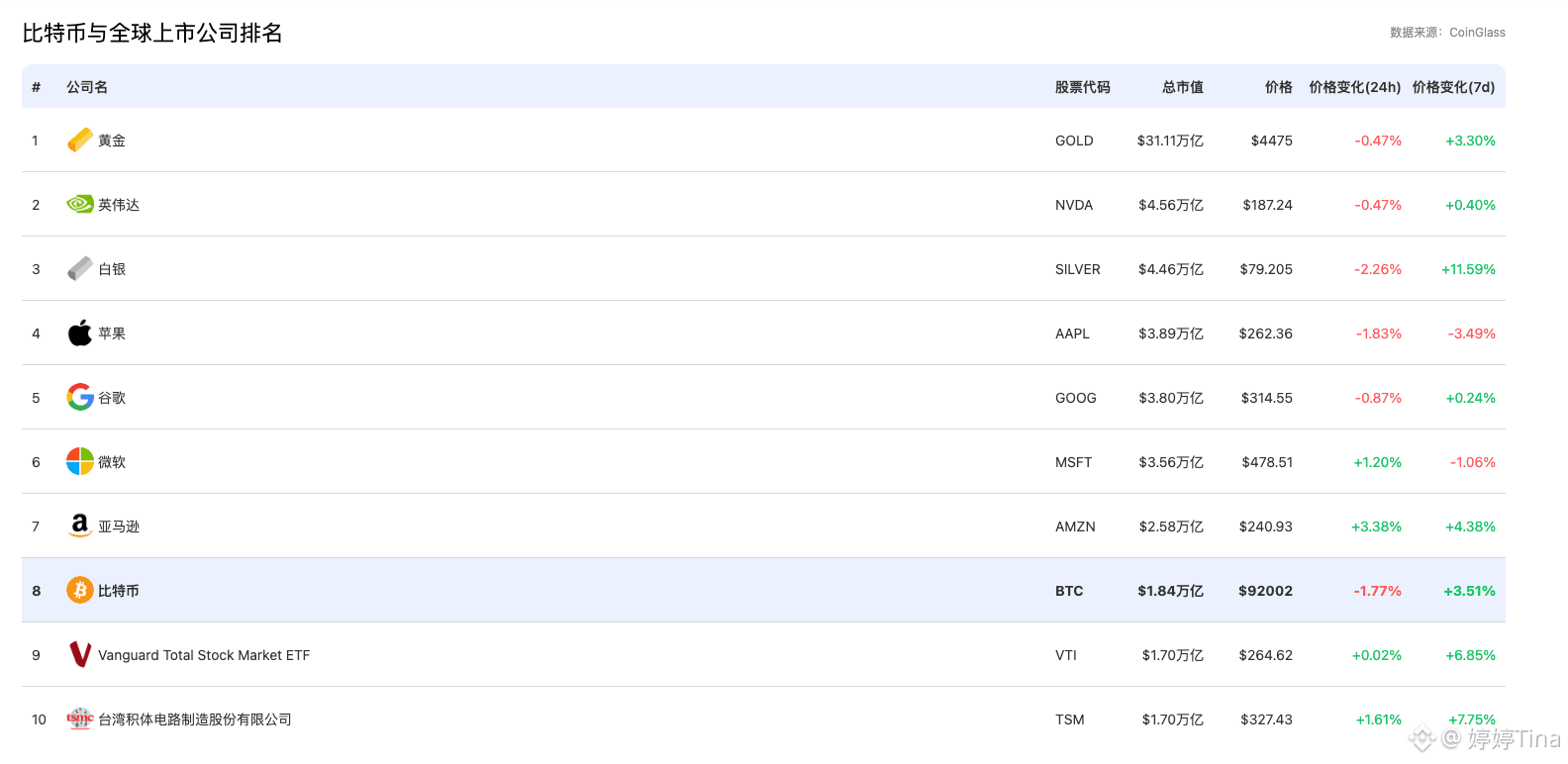The height and width of the screenshot is (764, 1568).
Task: Click the gold bar icon
Action: (80, 141)
